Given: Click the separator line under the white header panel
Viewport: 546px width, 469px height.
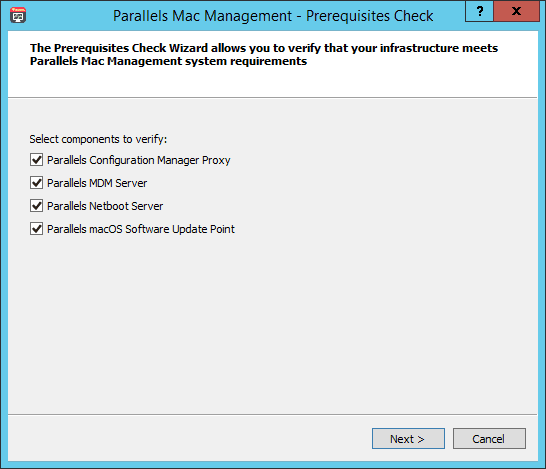Looking at the screenshot, I should pyautogui.click(x=273, y=97).
